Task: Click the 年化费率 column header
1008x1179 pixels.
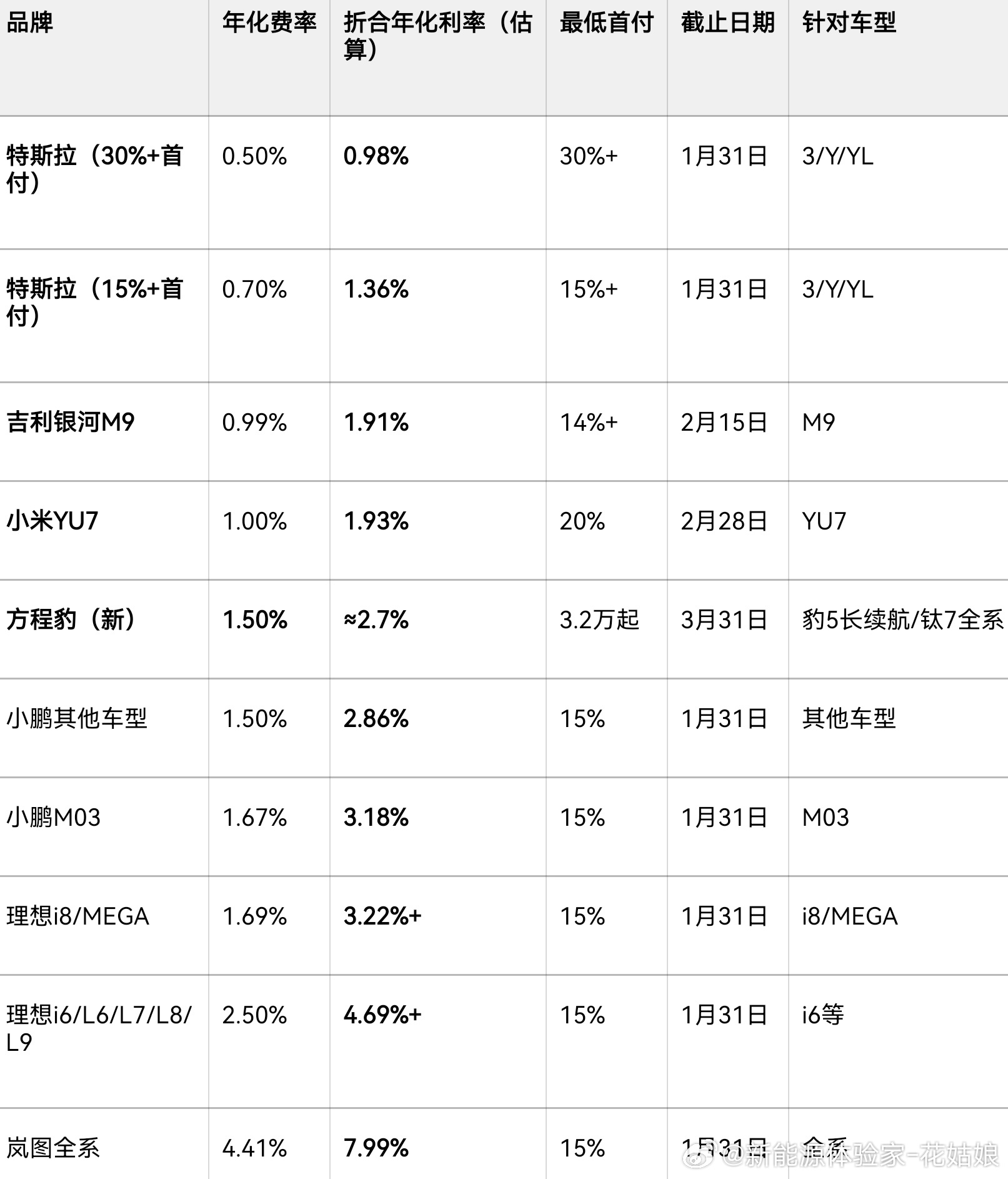Action: pos(269,23)
